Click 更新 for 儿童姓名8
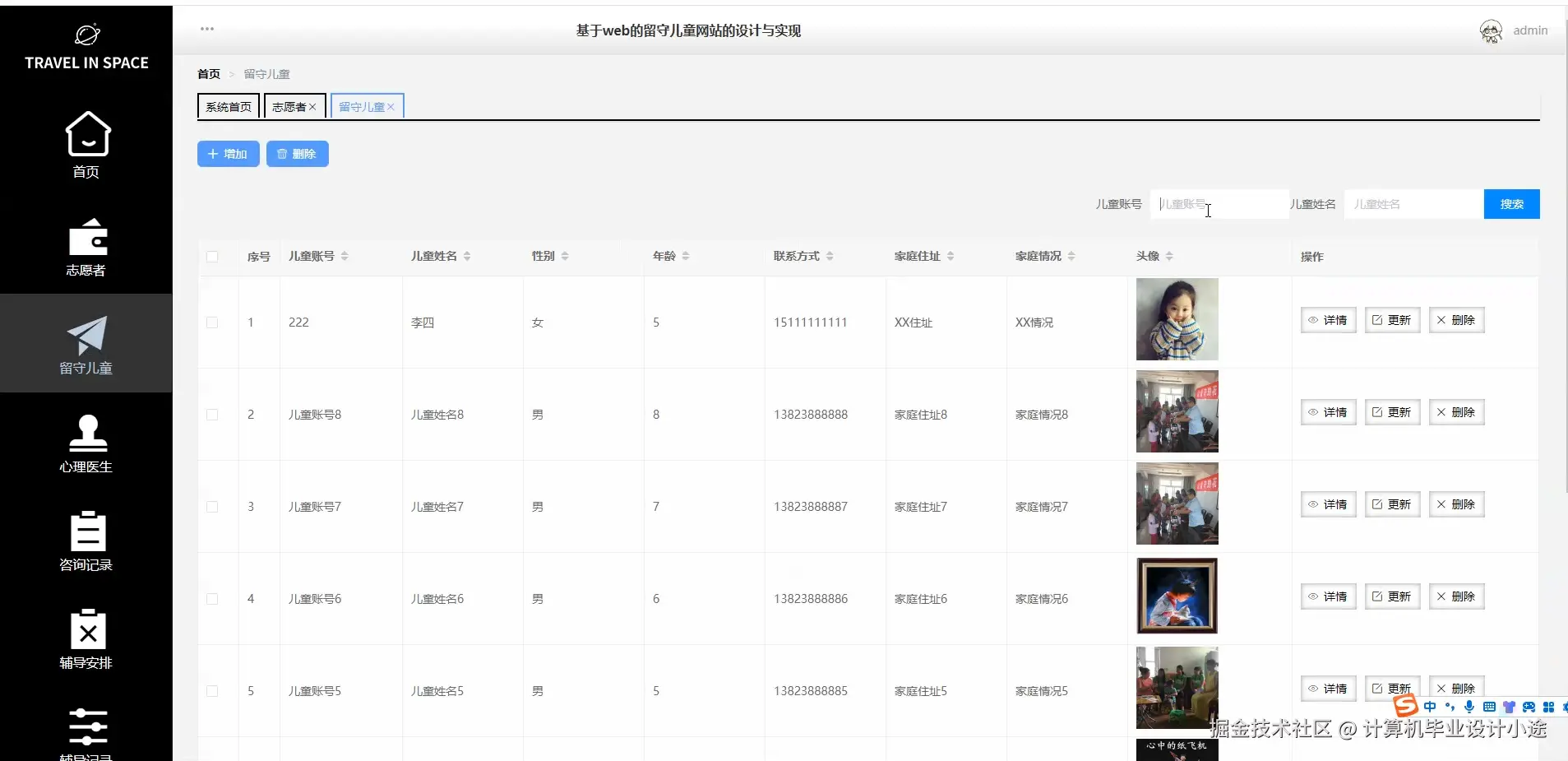The width and height of the screenshot is (1568, 761). click(1392, 412)
